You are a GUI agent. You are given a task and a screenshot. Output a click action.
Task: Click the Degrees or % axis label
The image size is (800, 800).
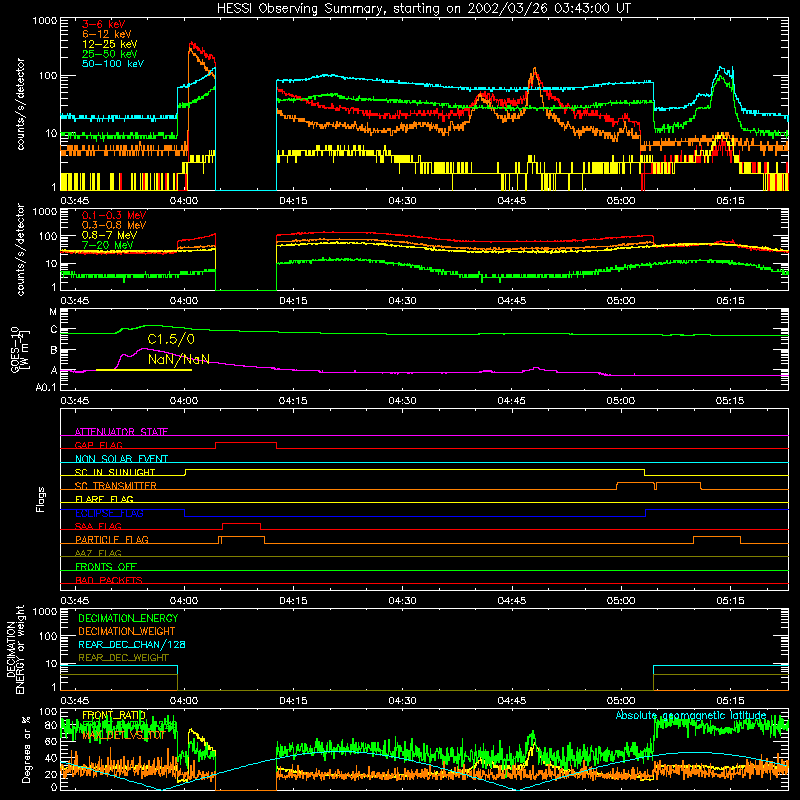click(x=26, y=749)
